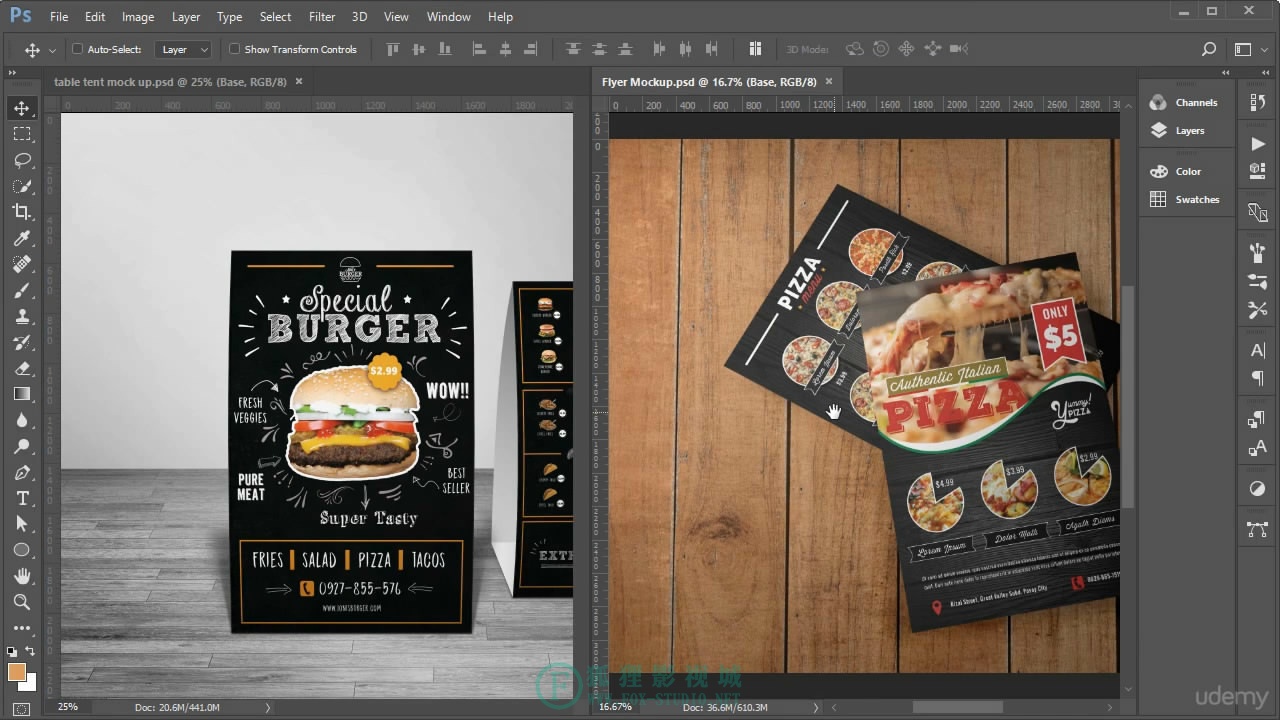Select the Zoom magnifier tool

tap(22, 602)
